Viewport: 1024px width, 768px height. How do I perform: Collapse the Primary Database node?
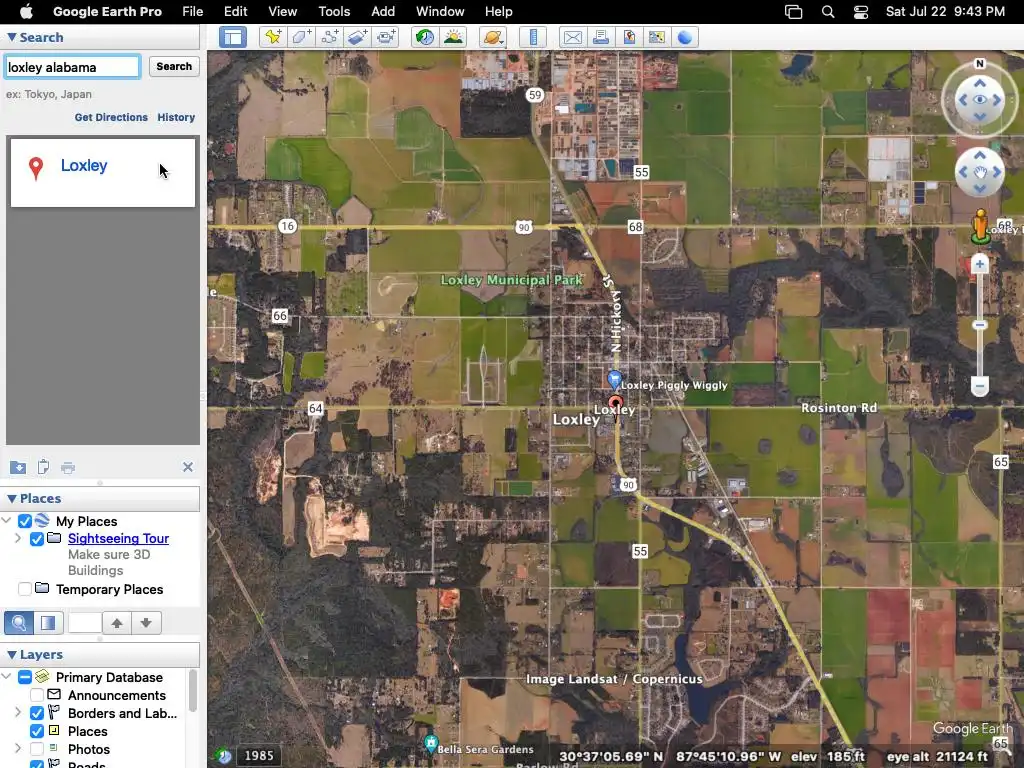click(x=7, y=677)
